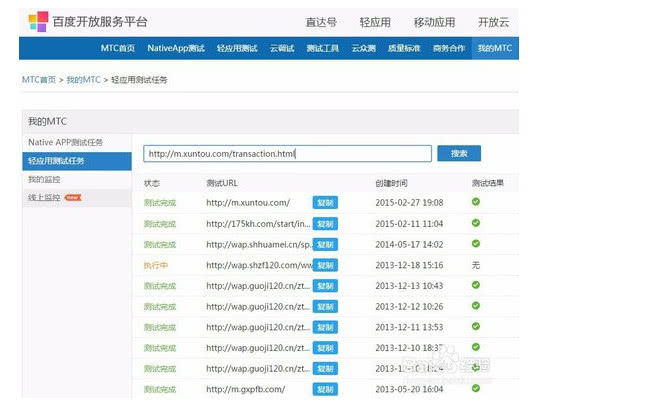Click MTC首页 in the breadcrumb
Image resolution: width=656 pixels, height=416 pixels.
[x=39, y=78]
